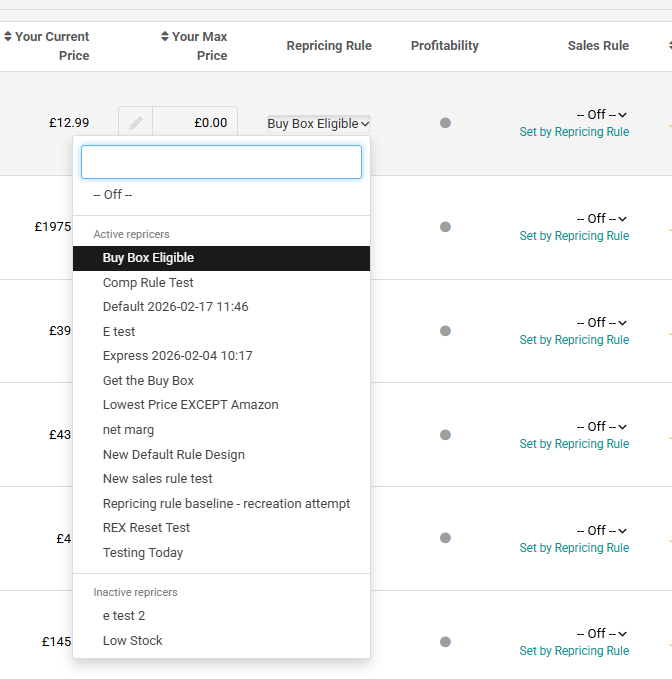Choose inactive repricer e test 2

221,616
